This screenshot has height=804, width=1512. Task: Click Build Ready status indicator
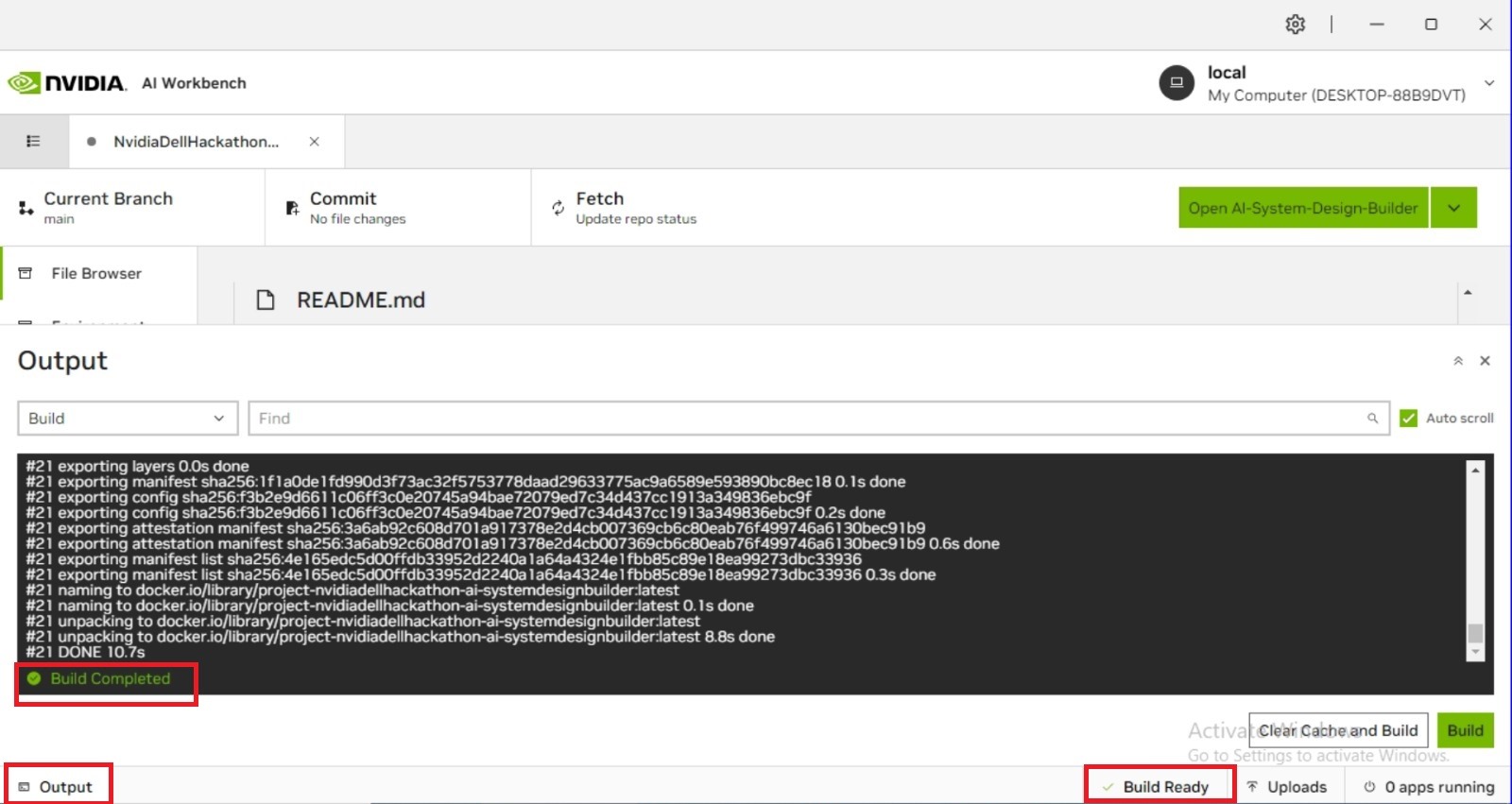[1156, 787]
